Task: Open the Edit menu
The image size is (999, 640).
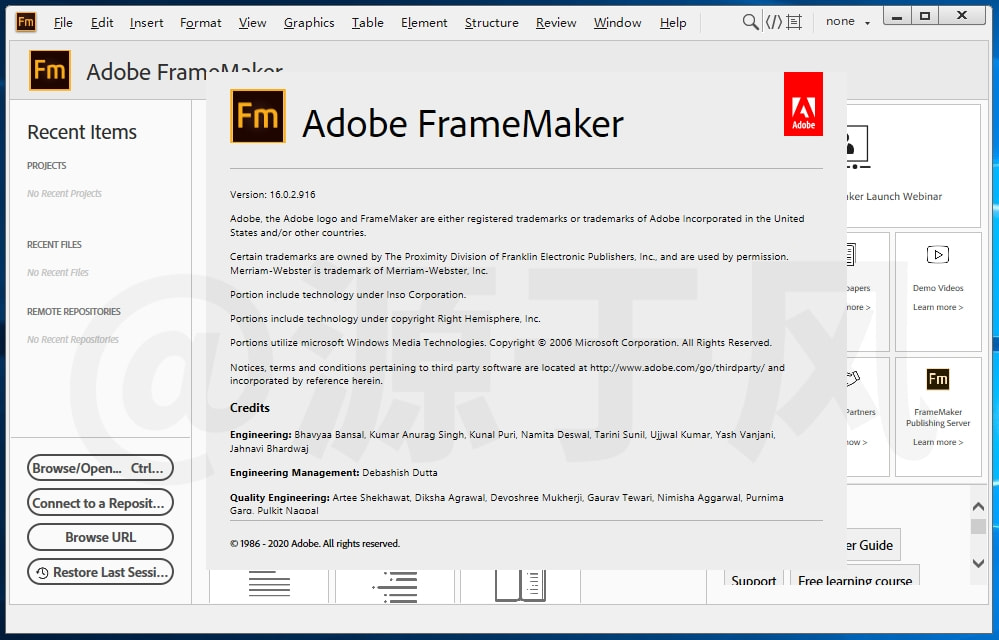Action: tap(102, 23)
